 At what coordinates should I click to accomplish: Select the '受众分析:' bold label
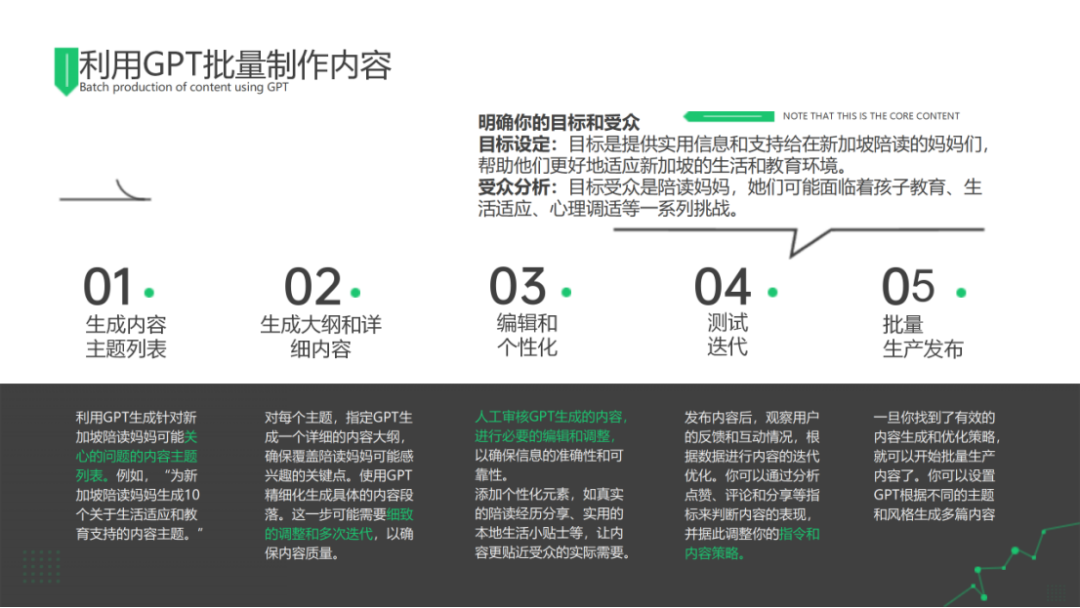click(518, 187)
